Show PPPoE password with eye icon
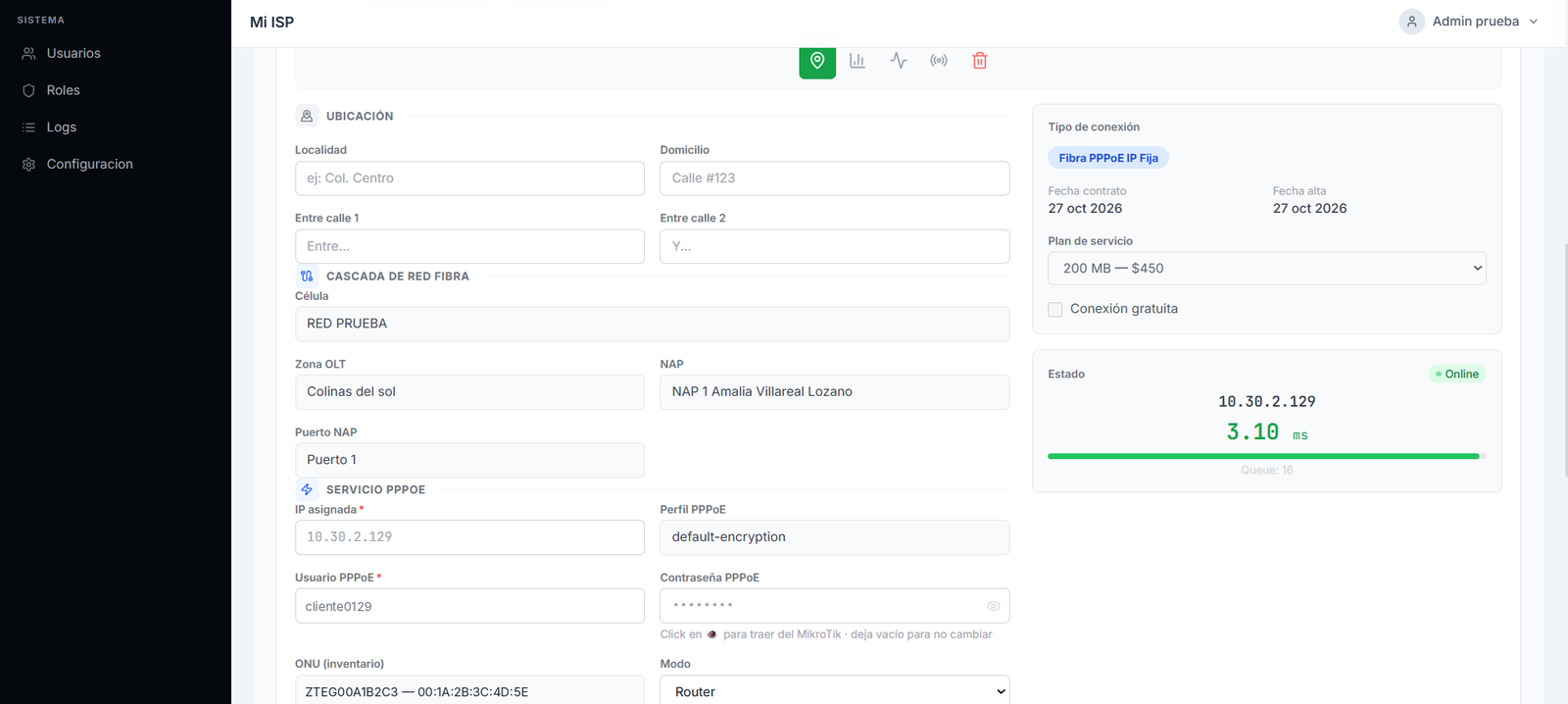1568x704 pixels. click(x=993, y=606)
